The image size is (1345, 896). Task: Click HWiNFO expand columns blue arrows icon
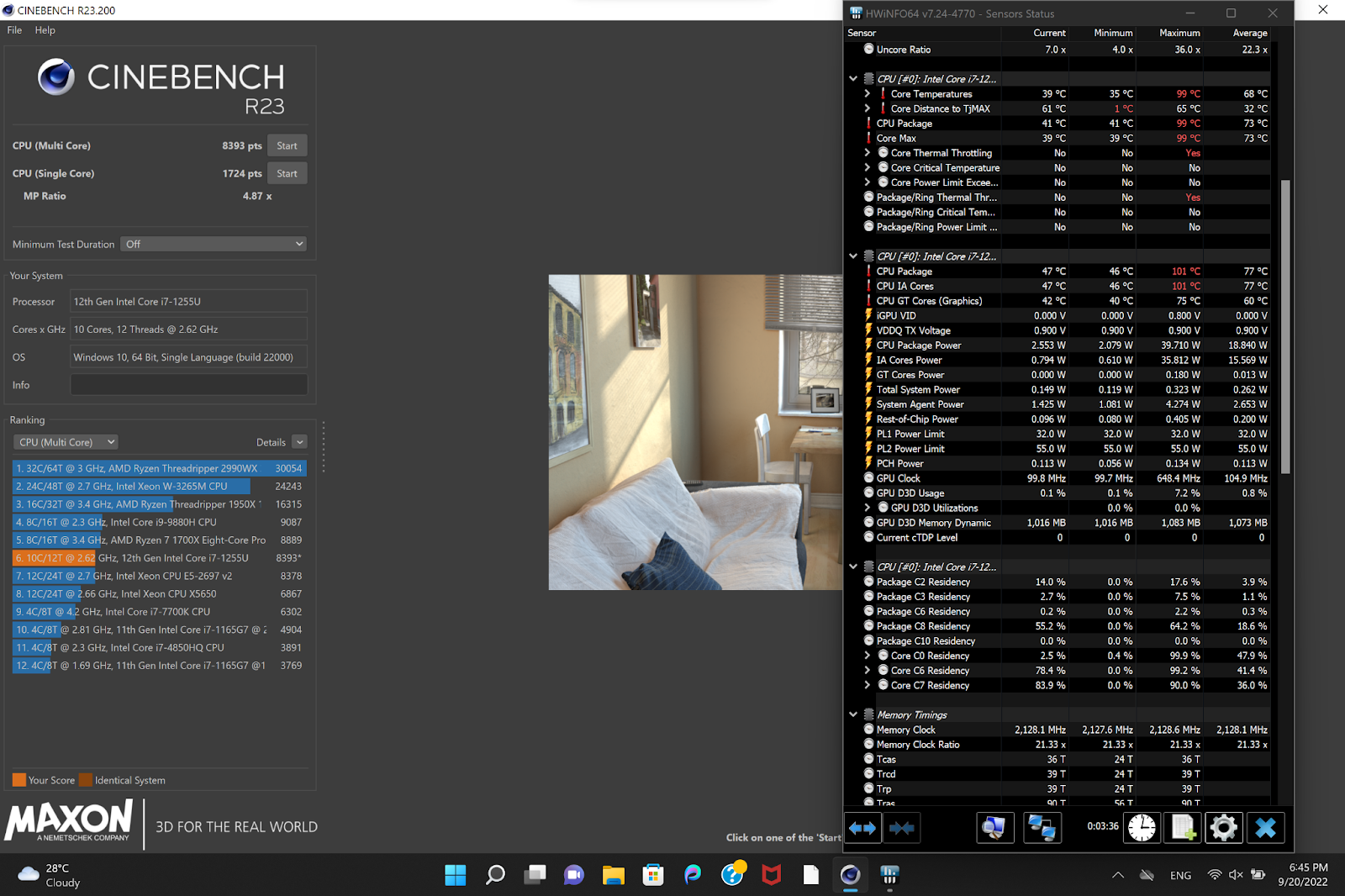[x=862, y=828]
